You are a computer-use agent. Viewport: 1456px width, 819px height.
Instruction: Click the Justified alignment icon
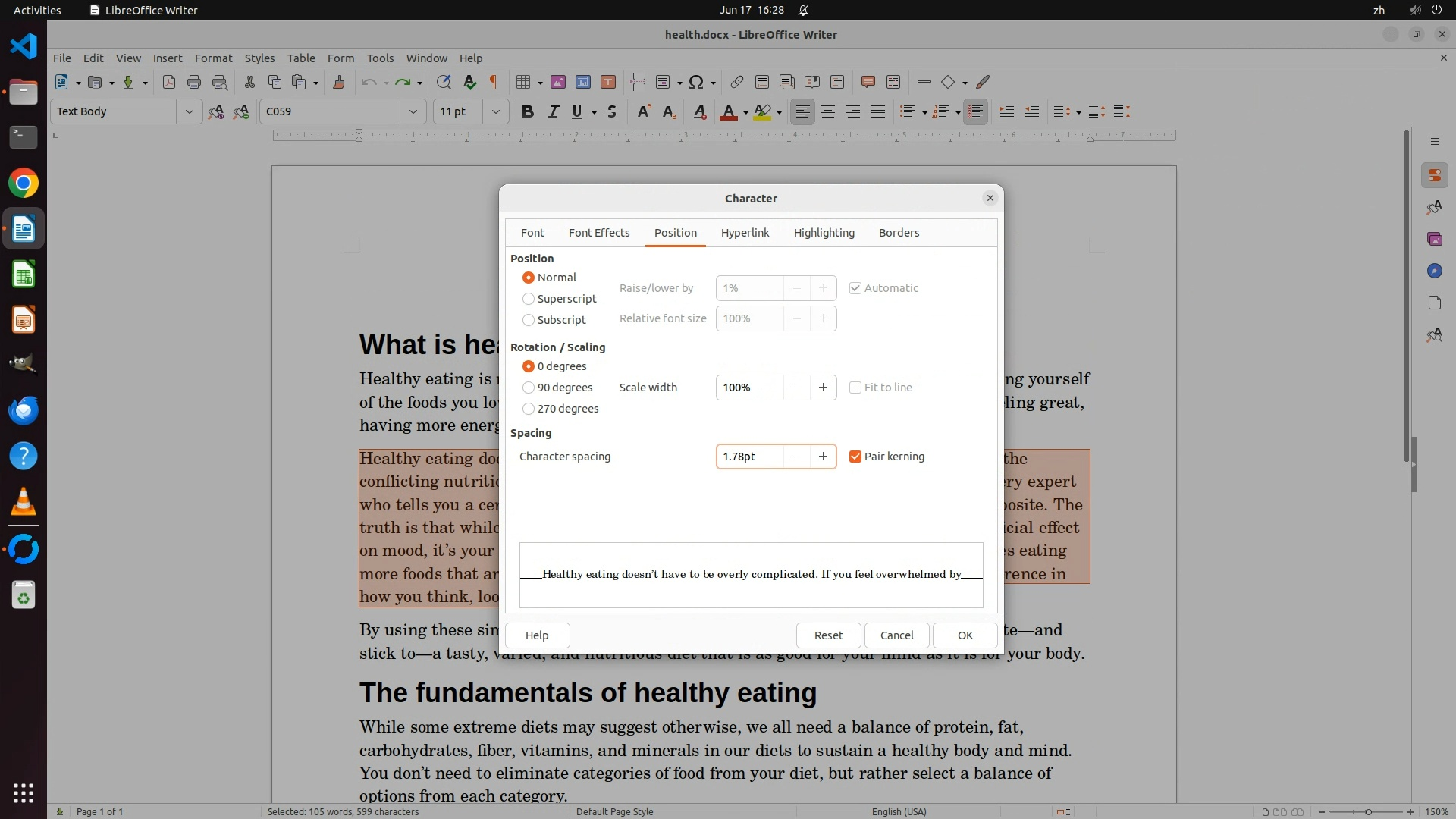[x=878, y=112]
